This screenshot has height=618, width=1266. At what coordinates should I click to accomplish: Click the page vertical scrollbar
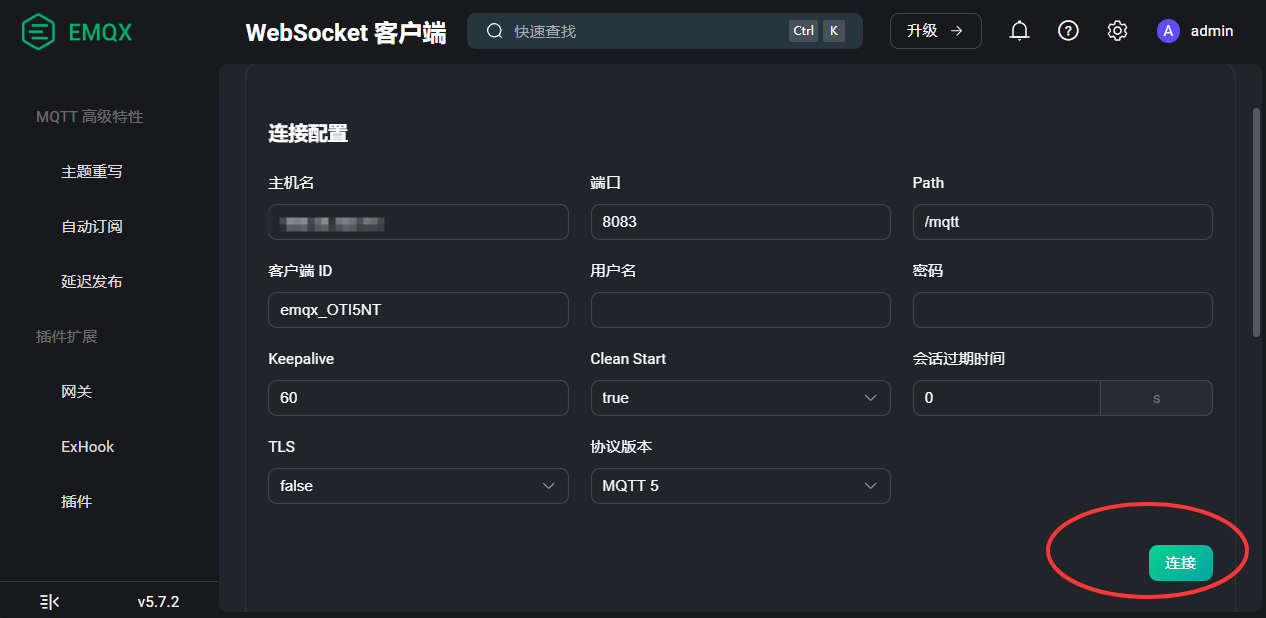click(x=1256, y=220)
